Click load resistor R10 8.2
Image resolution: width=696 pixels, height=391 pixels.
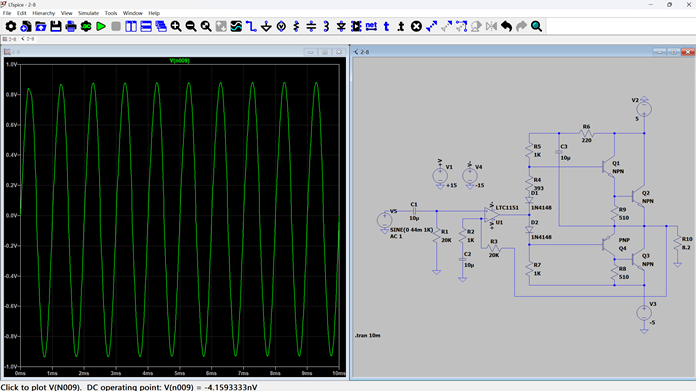click(x=677, y=243)
